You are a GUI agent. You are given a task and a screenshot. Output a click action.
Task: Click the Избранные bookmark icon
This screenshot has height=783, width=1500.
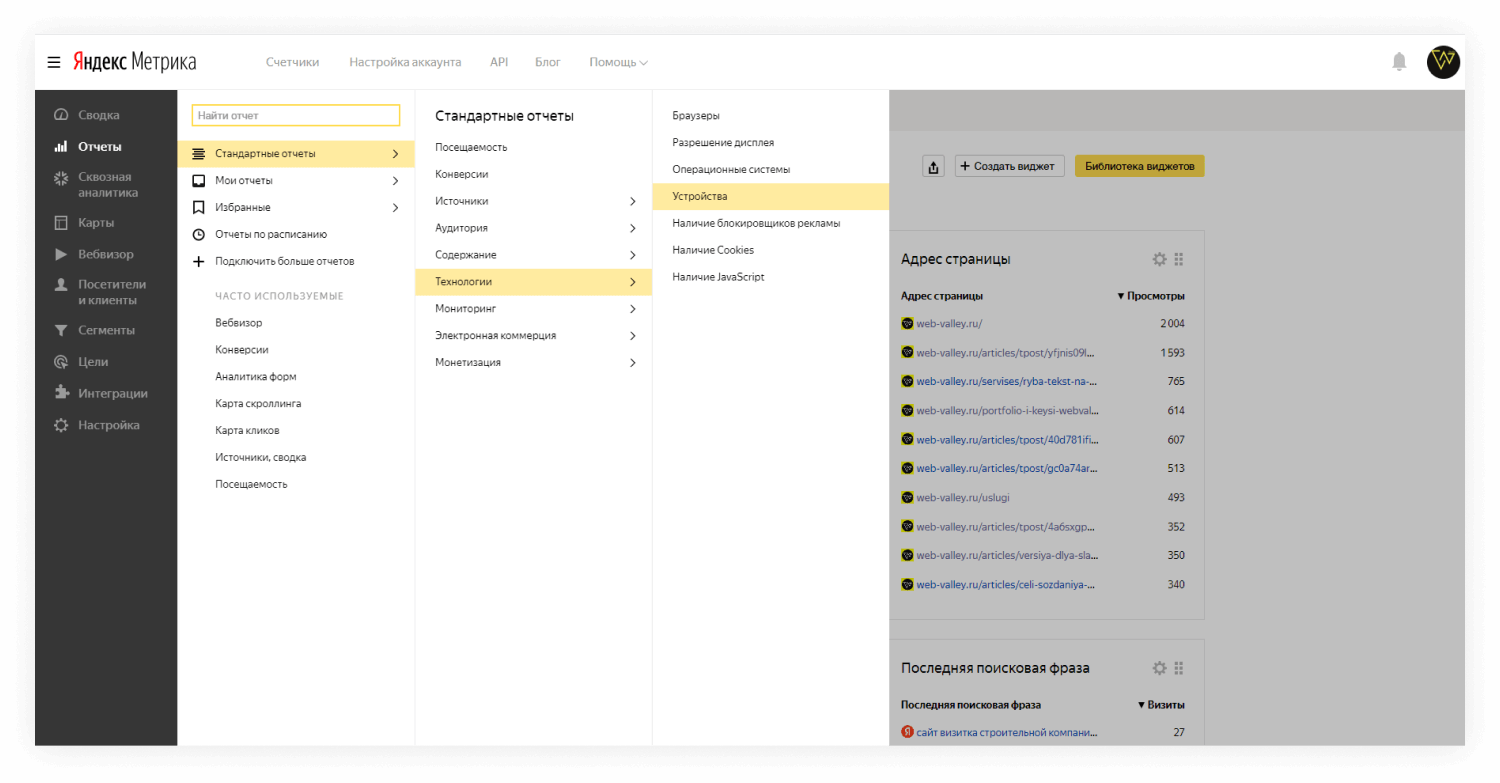point(198,208)
